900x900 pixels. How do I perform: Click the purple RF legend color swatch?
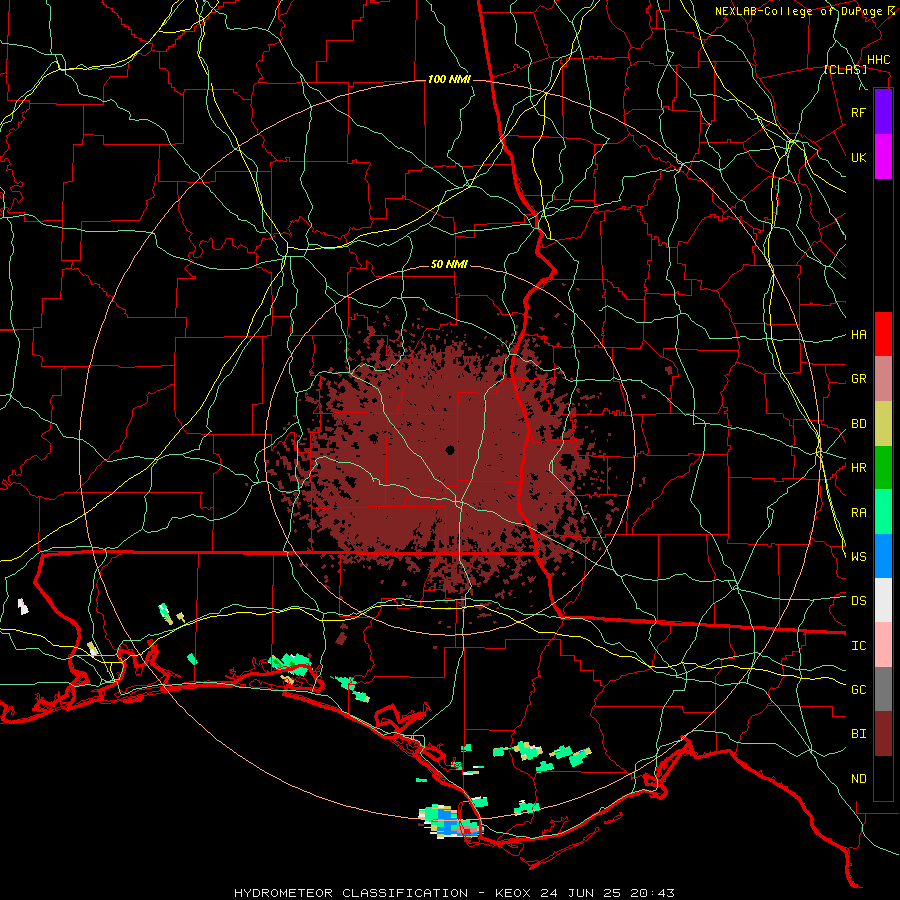pos(883,111)
